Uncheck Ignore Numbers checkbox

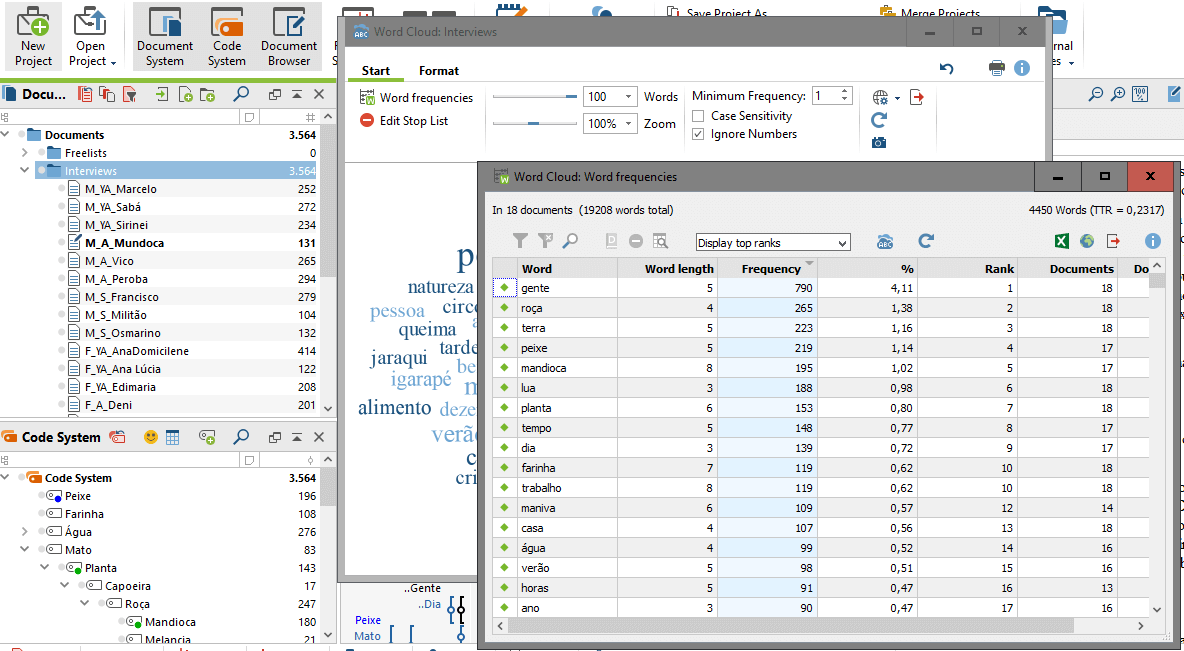(698, 134)
